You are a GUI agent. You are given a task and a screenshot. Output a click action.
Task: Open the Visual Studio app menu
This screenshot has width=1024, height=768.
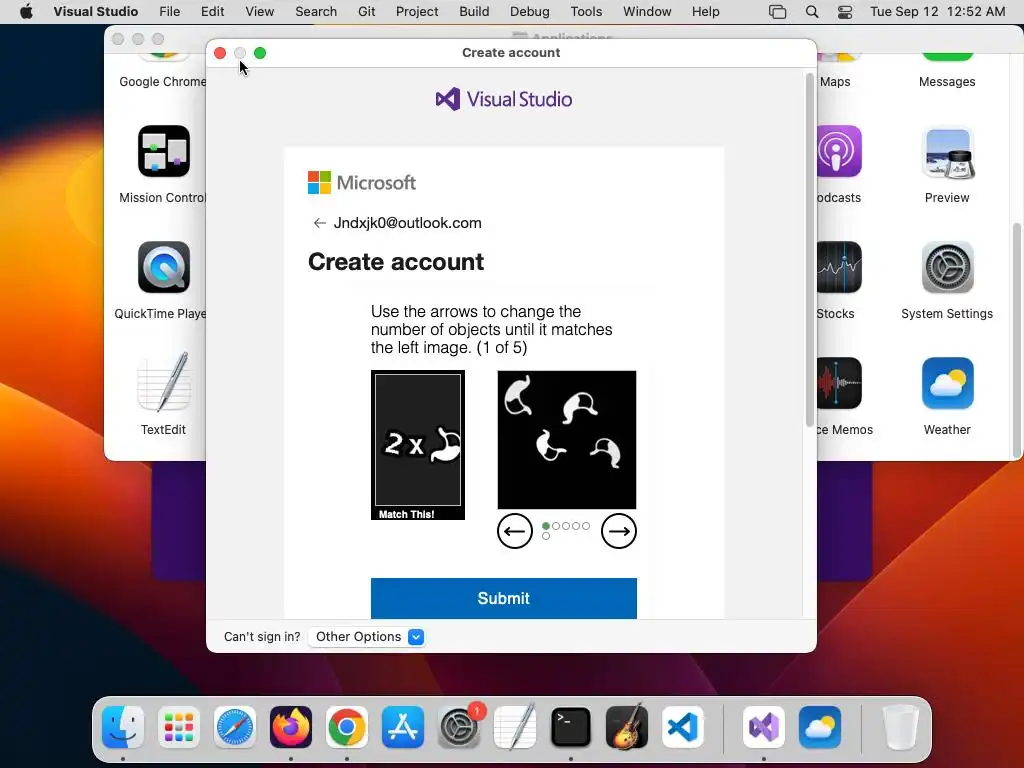point(96,12)
